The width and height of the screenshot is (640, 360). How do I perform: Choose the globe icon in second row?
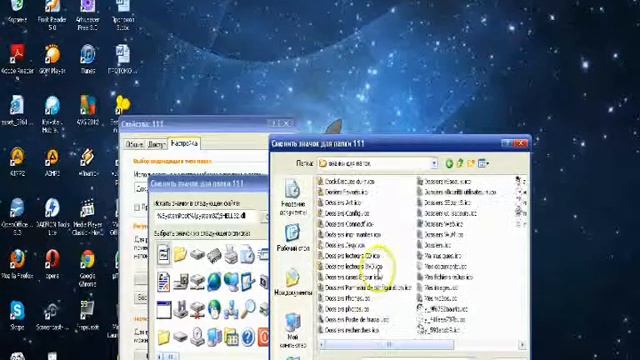tap(214, 282)
